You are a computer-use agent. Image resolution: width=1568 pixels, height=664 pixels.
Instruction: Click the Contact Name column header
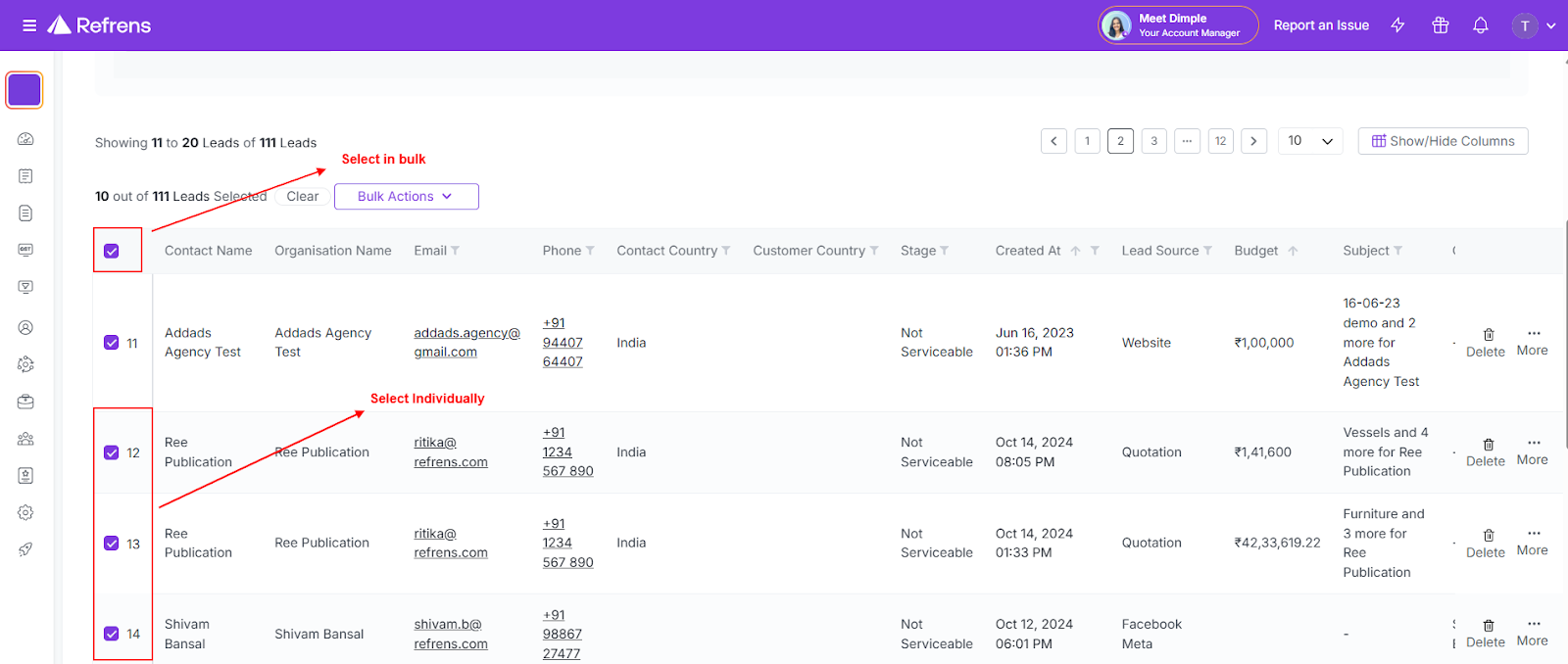click(208, 251)
